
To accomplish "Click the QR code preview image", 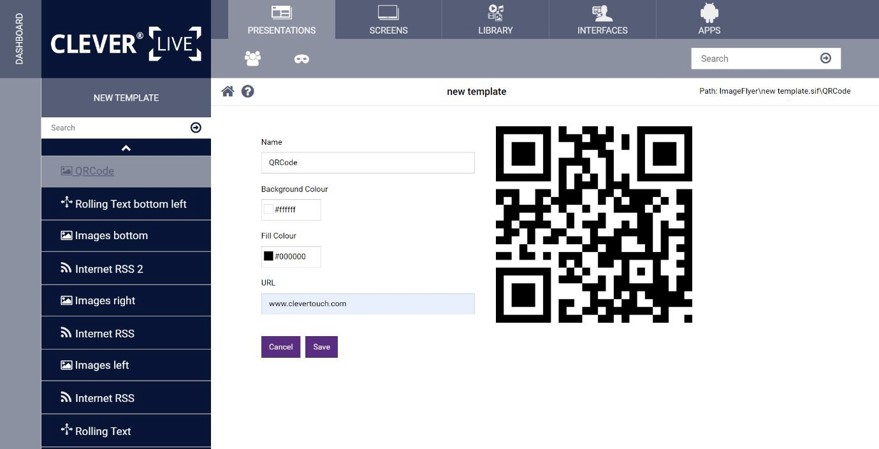I will [594, 224].
